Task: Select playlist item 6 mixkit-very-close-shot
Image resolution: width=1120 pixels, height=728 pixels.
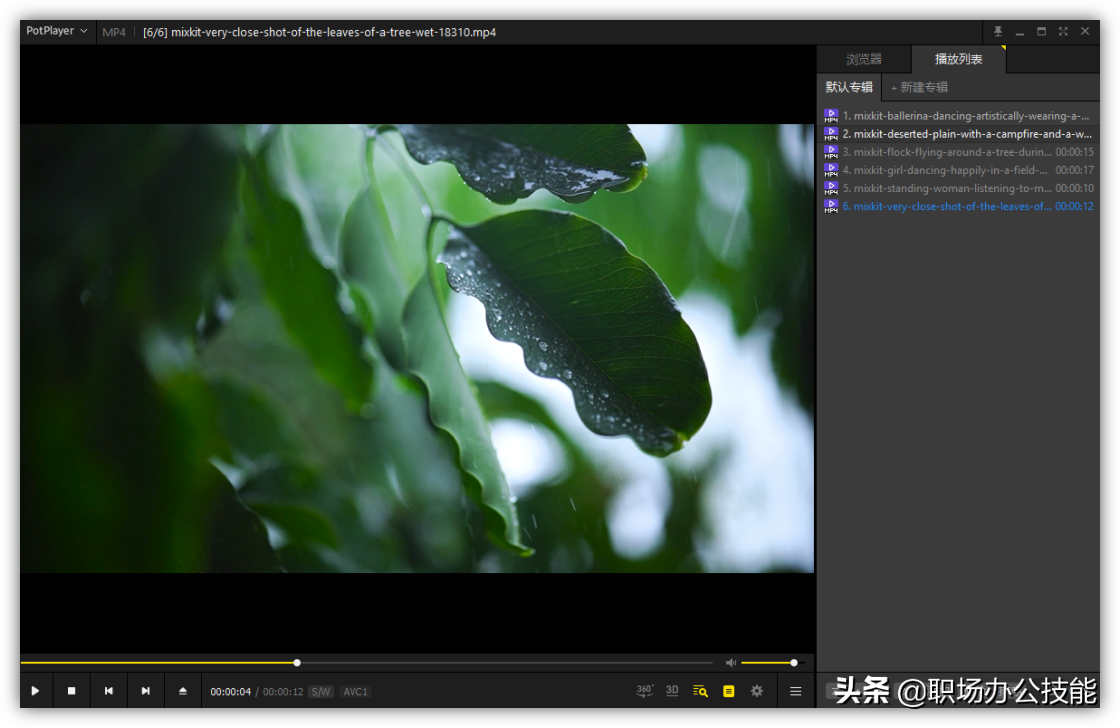Action: pos(957,206)
